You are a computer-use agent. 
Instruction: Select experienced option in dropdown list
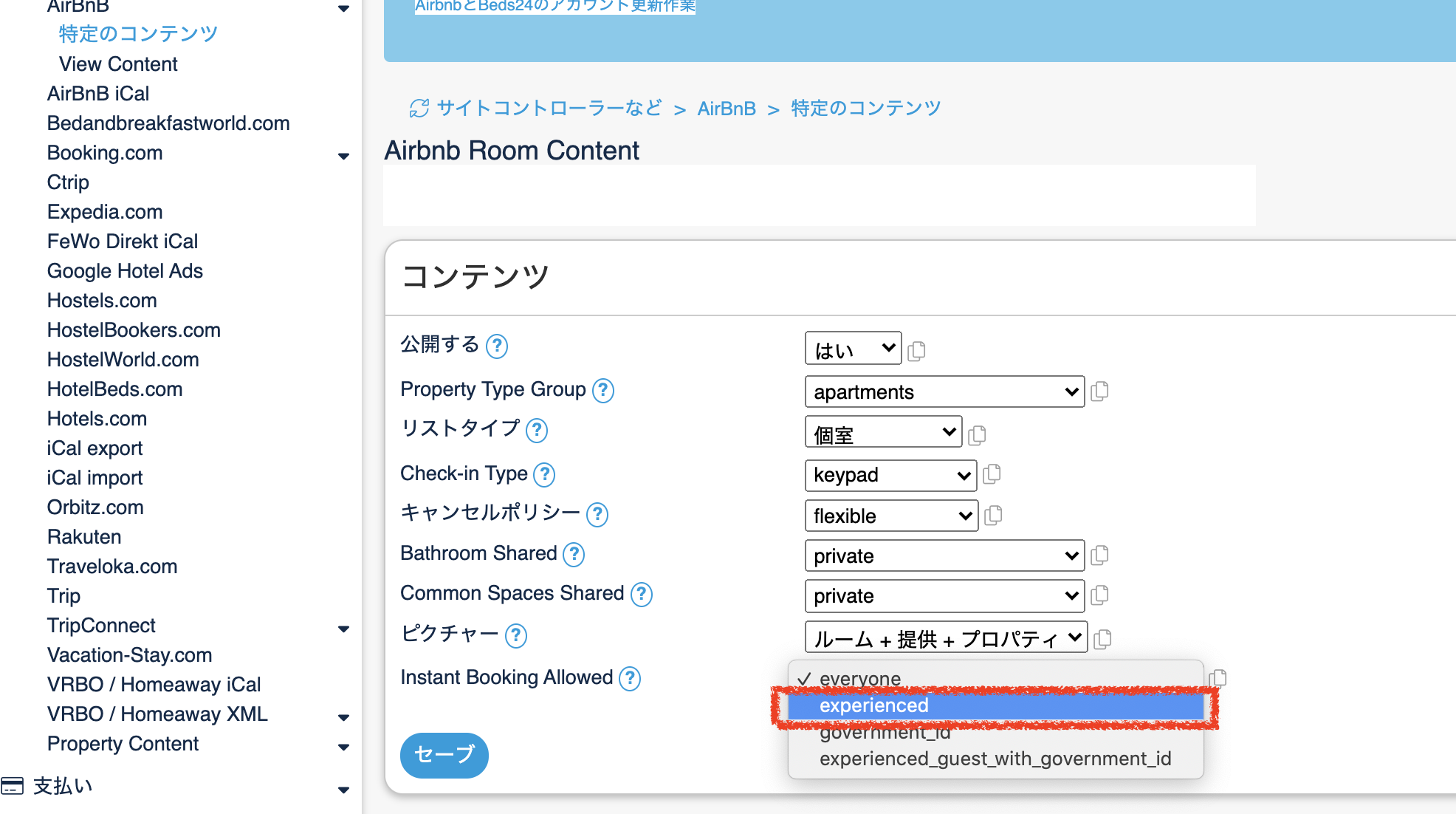pyautogui.click(x=874, y=705)
